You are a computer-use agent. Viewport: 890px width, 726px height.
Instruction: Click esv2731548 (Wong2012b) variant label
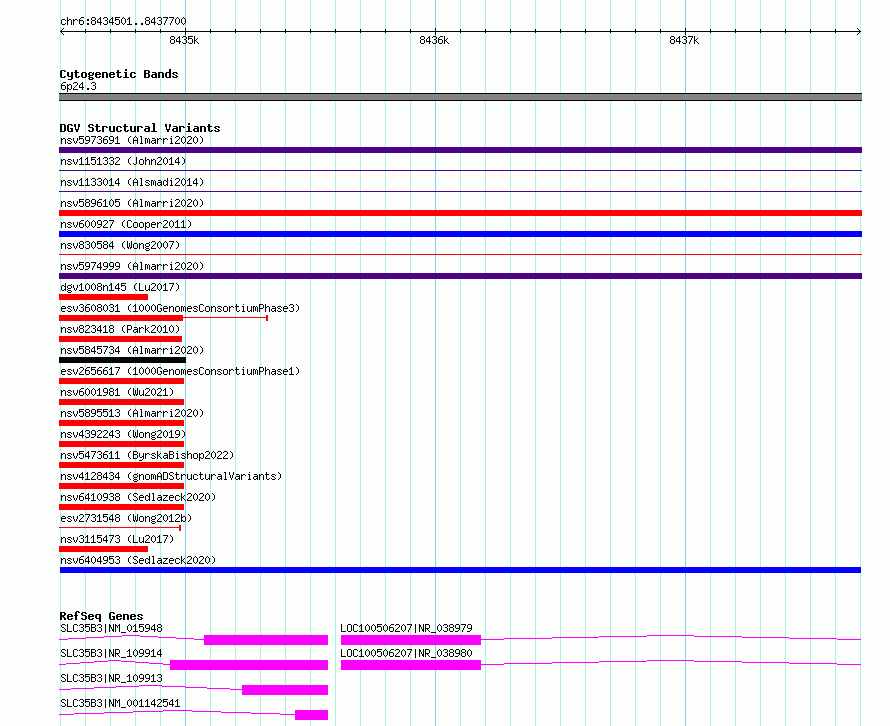click(126, 518)
